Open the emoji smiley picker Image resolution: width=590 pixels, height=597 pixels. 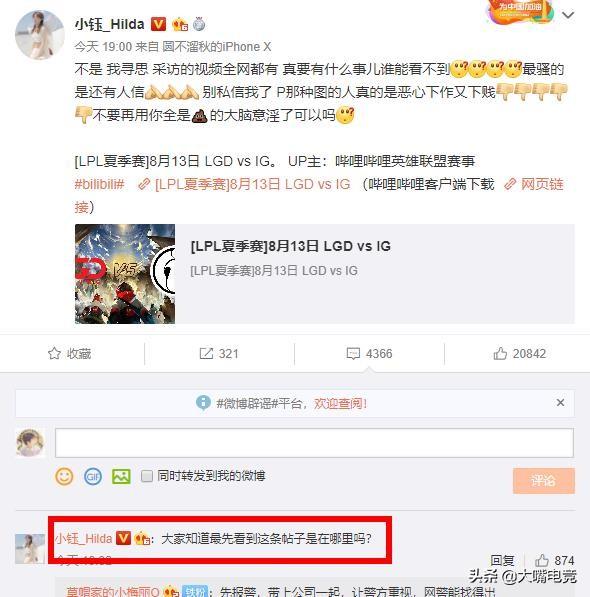pyautogui.click(x=64, y=476)
